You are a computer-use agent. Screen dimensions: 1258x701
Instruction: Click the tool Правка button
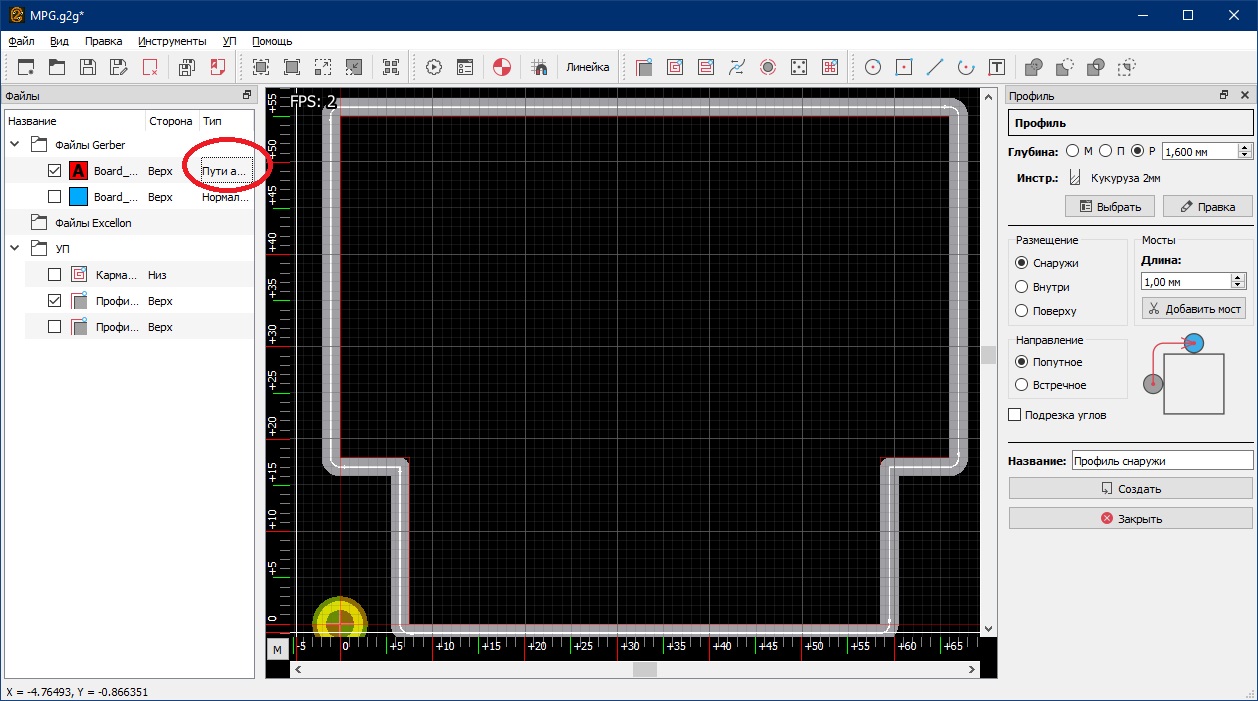pyautogui.click(x=1207, y=206)
